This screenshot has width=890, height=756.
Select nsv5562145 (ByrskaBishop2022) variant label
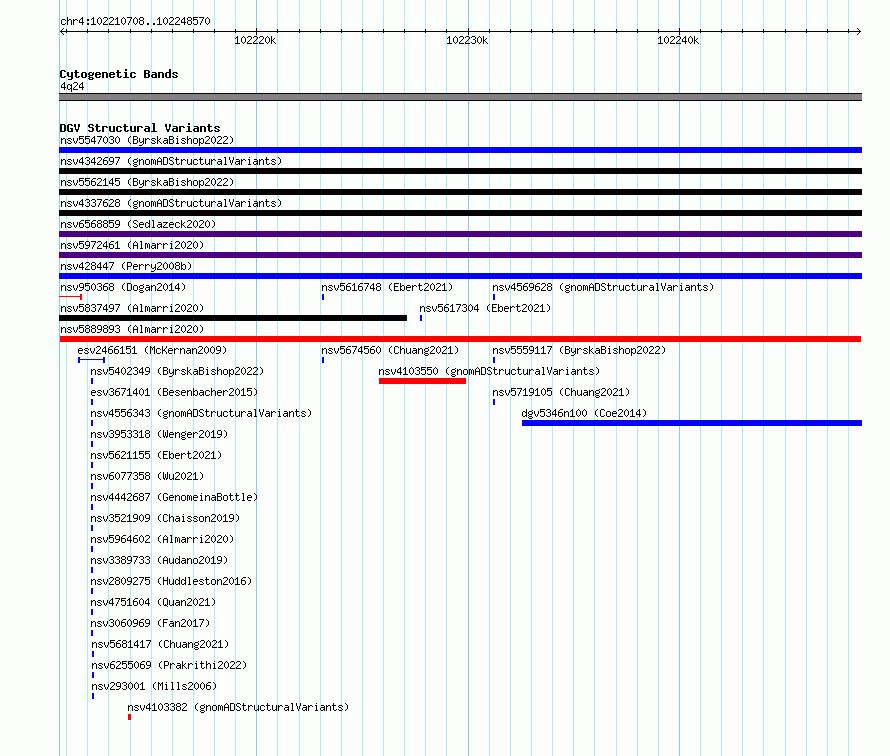(147, 182)
